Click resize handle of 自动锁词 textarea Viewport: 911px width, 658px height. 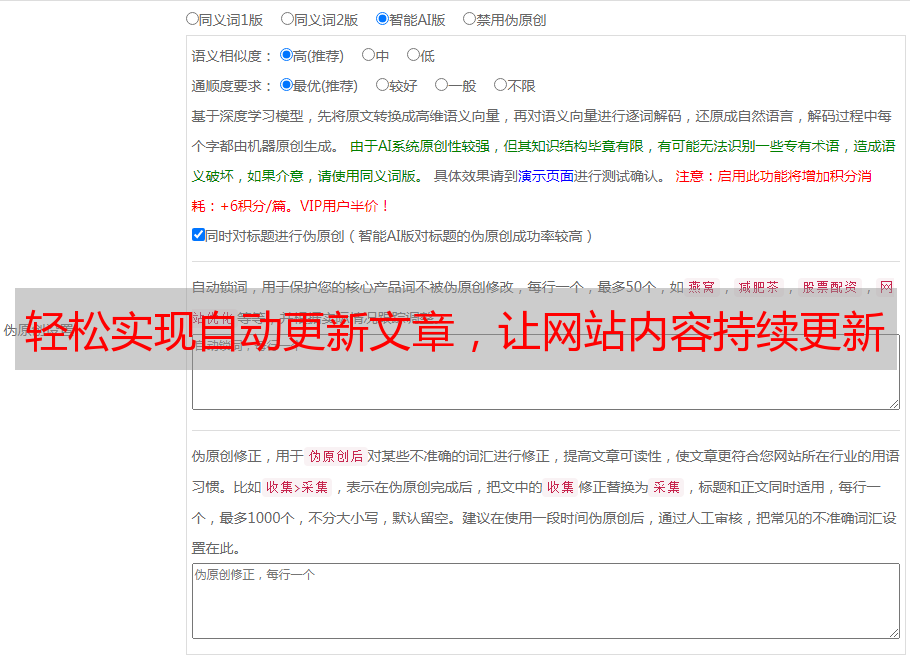[894, 404]
